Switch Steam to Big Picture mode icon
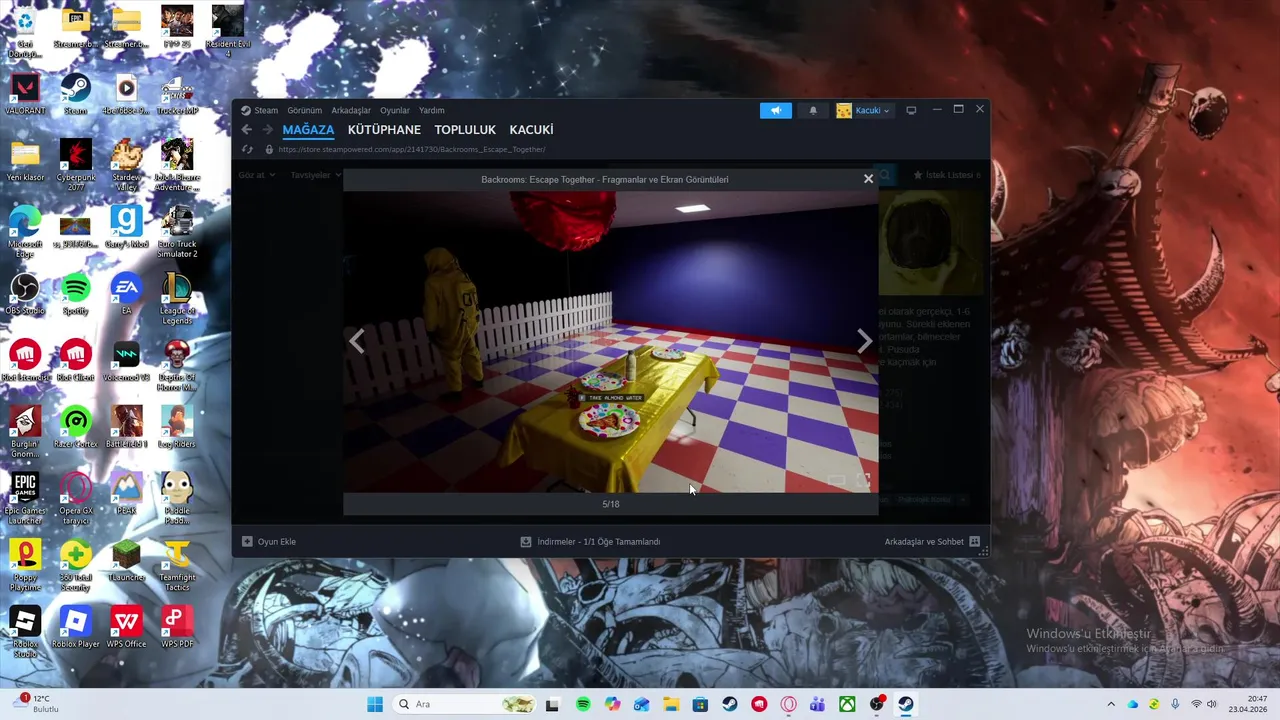Screen dimensions: 1280x720 (x=911, y=111)
